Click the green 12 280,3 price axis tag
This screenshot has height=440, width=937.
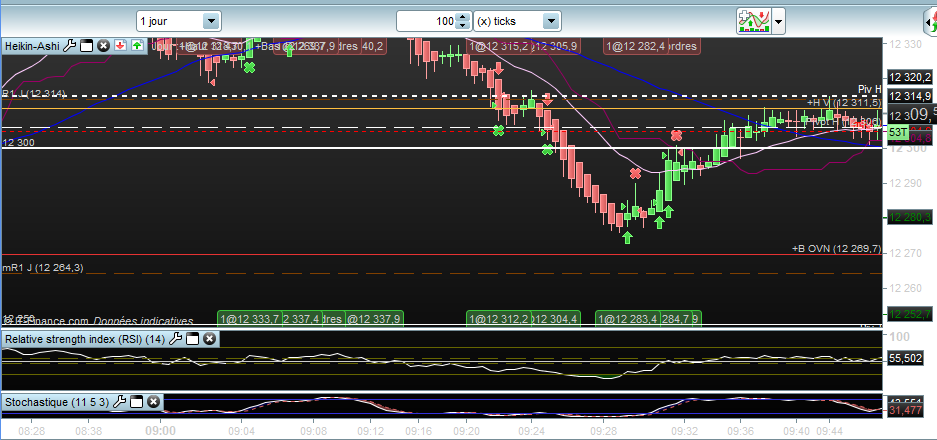[910, 218]
